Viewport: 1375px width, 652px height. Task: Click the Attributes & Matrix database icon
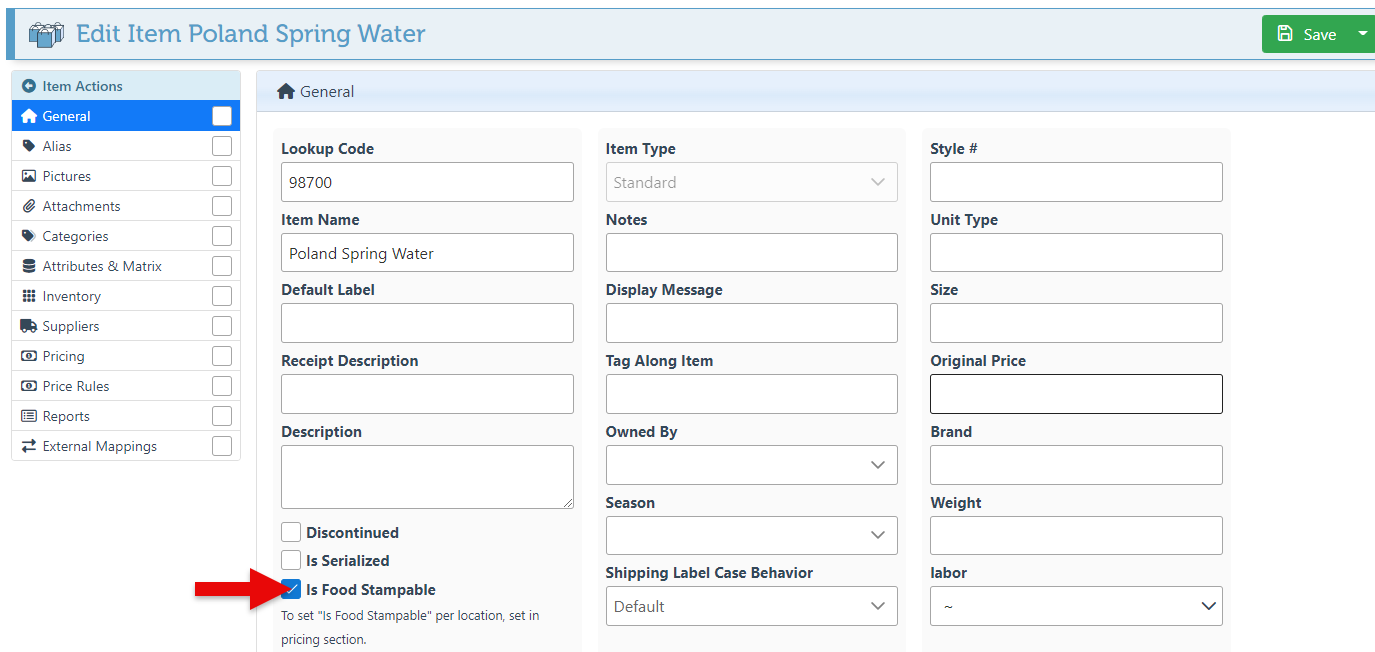coord(29,266)
